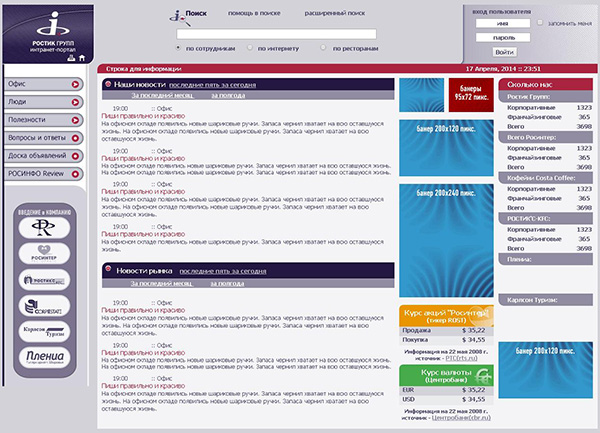Click the search magnifier logo icon
The image size is (600, 433).
[179, 17]
